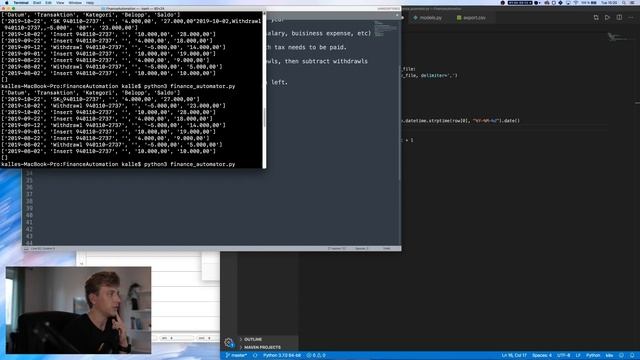
Task: Switch to the export.csv tab in VS Code
Action: 471,18
